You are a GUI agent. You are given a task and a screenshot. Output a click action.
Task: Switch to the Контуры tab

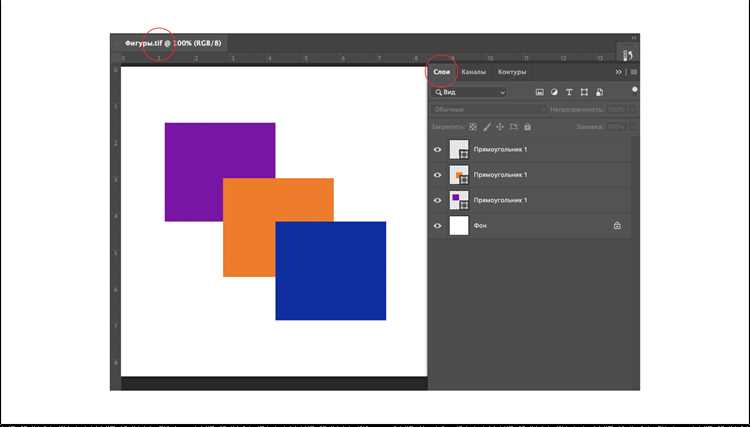[512, 72]
